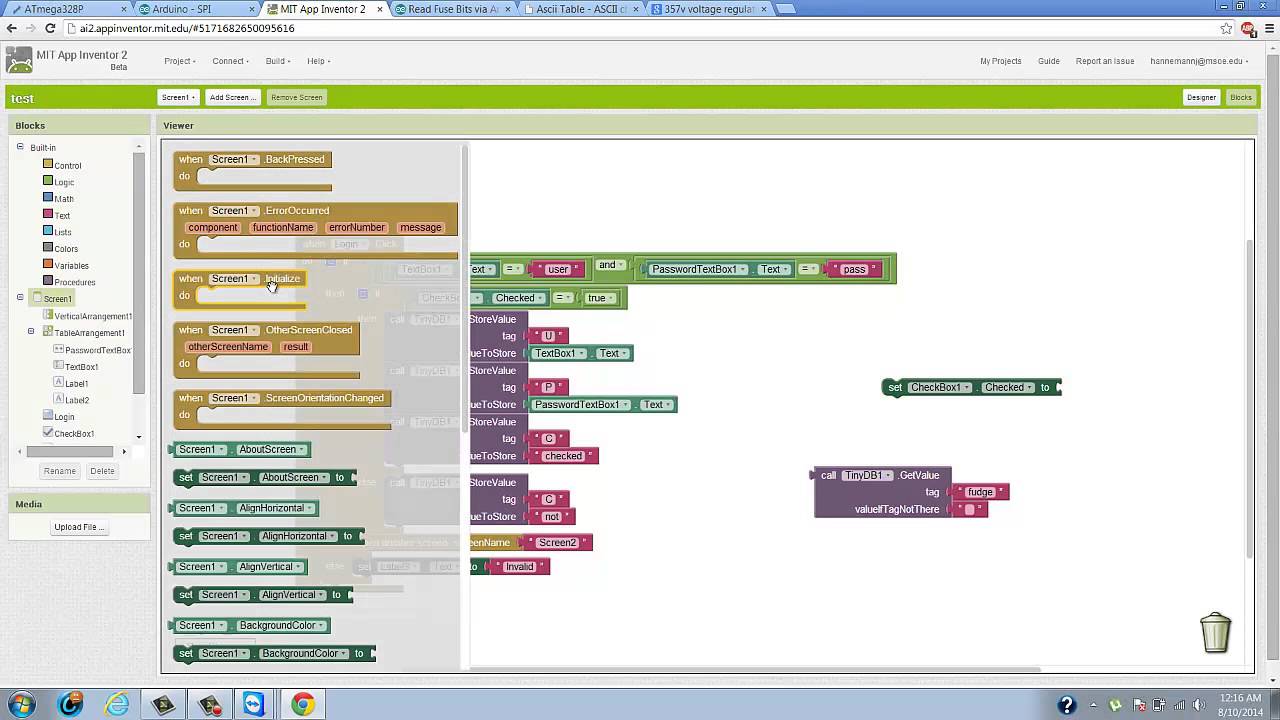Select the VerticalArrangement1 component icon
The height and width of the screenshot is (720, 1280).
pyautogui.click(x=47, y=316)
